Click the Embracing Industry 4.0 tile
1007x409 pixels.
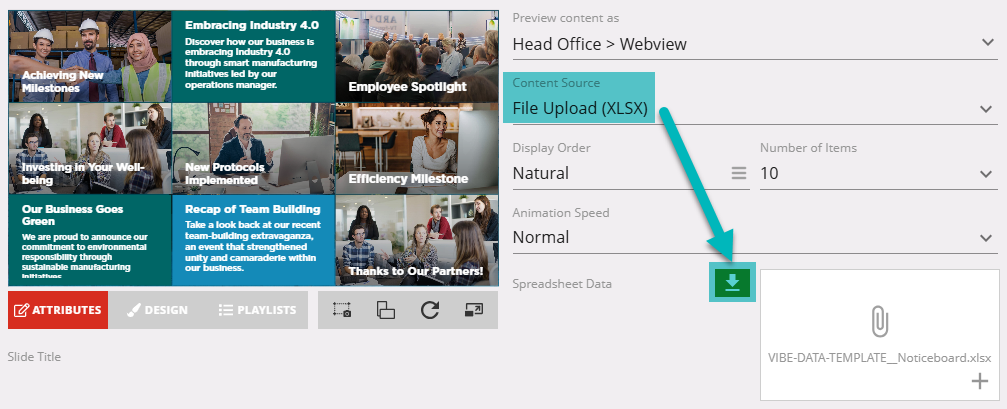click(x=253, y=57)
